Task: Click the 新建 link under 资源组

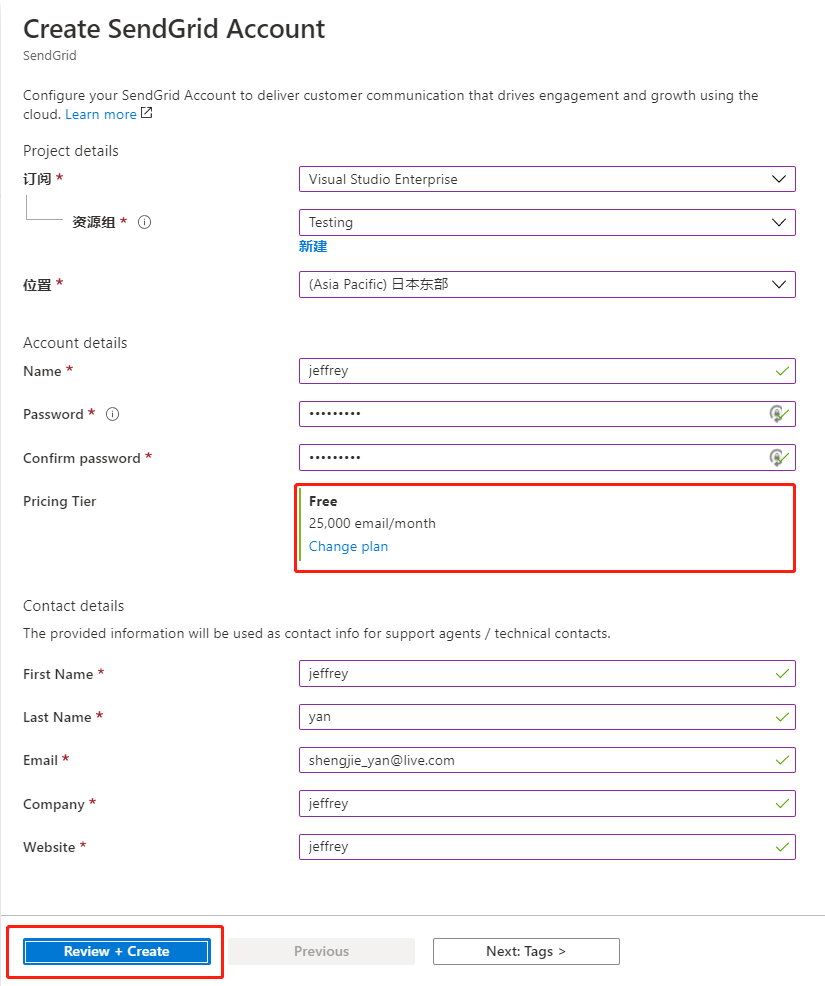Action: 312,246
